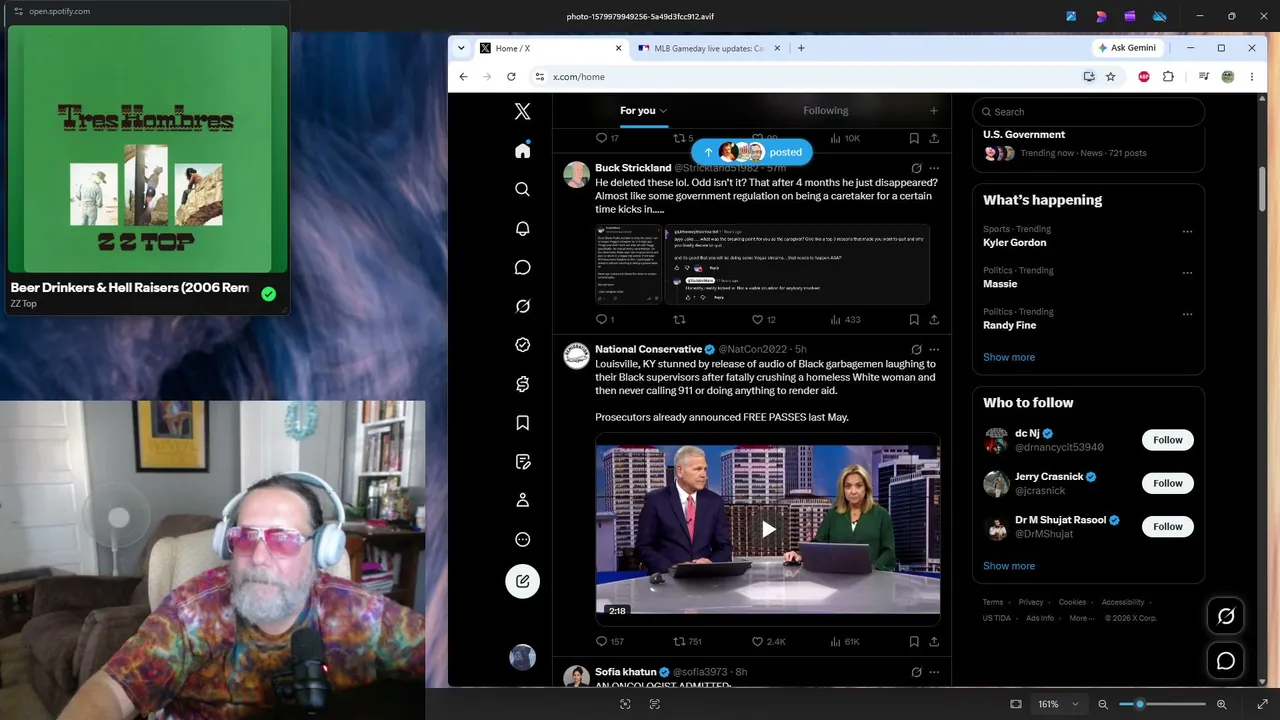Share Buck Strickland's post

tap(934, 320)
